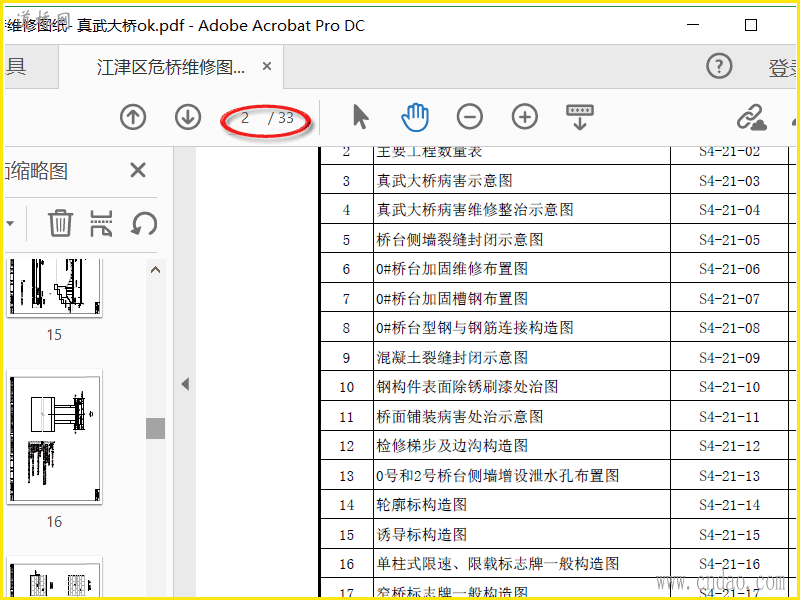Image resolution: width=800 pixels, height=600 pixels.
Task: Click drawing number S4-21-03
Action: click(729, 181)
